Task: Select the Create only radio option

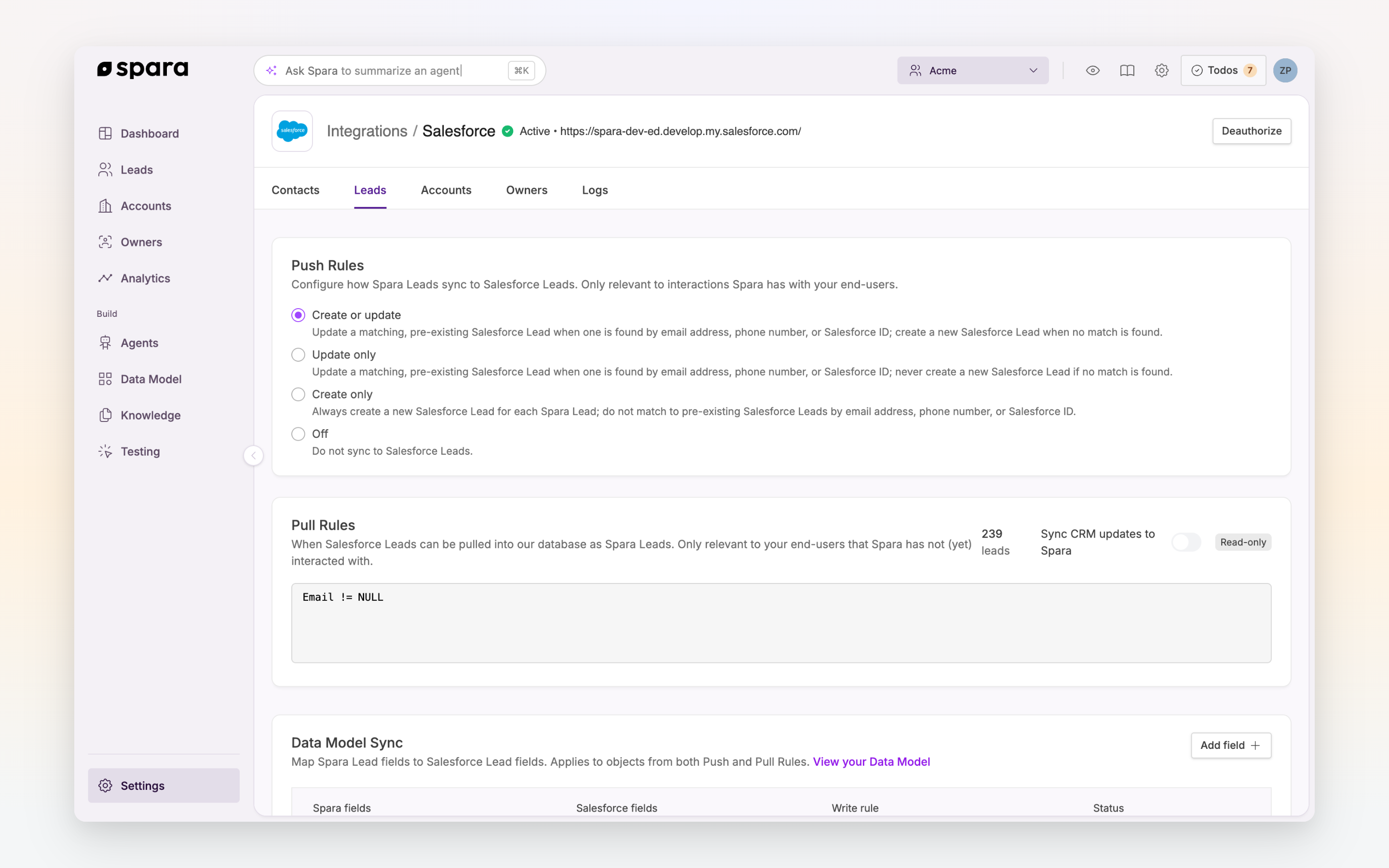Action: click(x=298, y=394)
